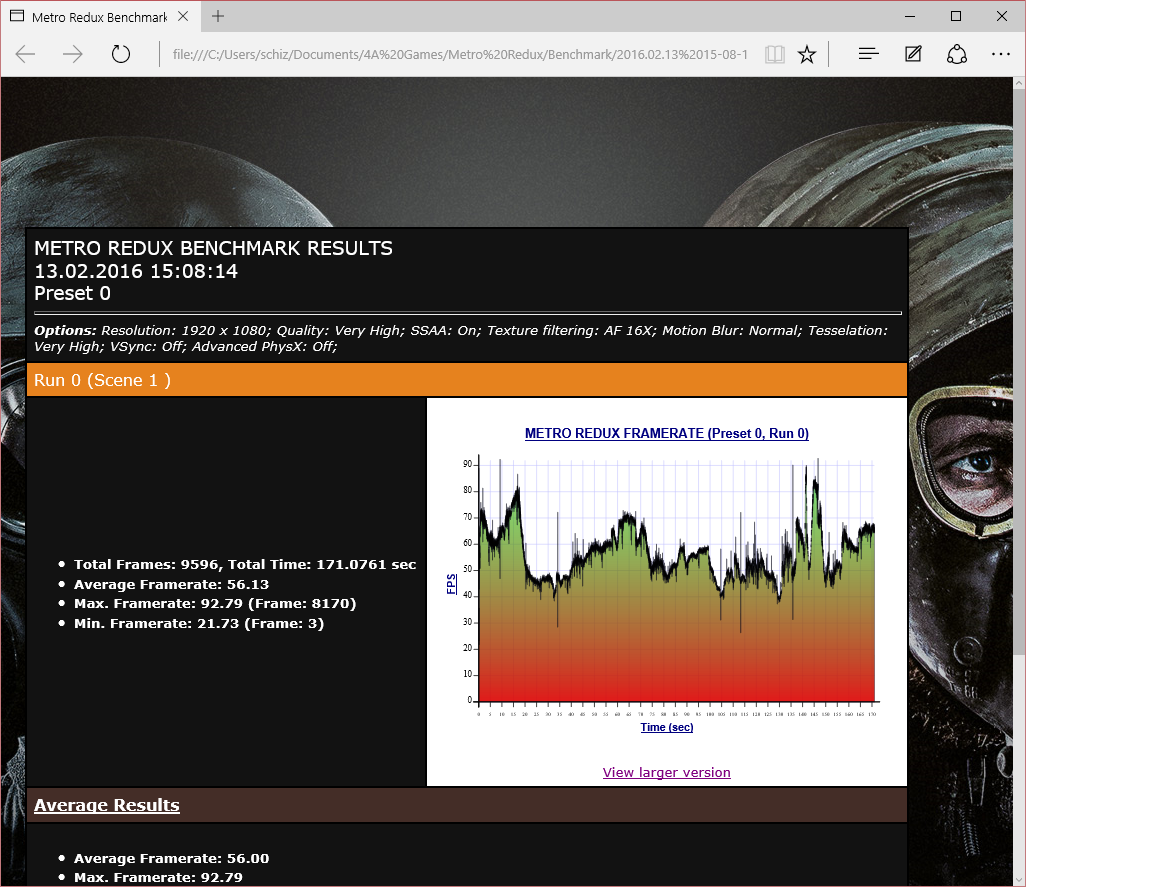Close the Metro Redux Benchmark tab
The image size is (1152, 887).
point(183,16)
